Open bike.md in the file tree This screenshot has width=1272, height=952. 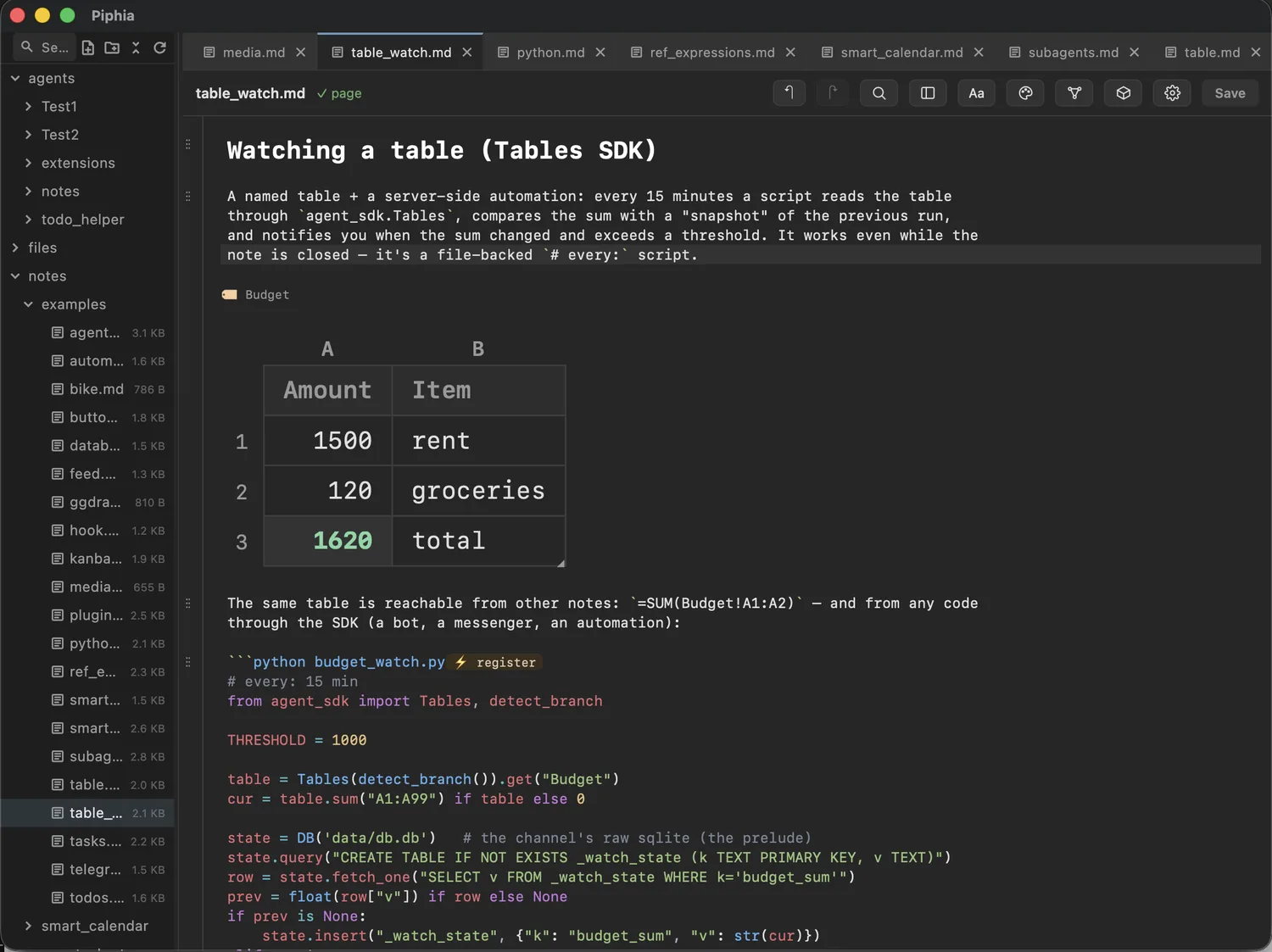[x=88, y=389]
